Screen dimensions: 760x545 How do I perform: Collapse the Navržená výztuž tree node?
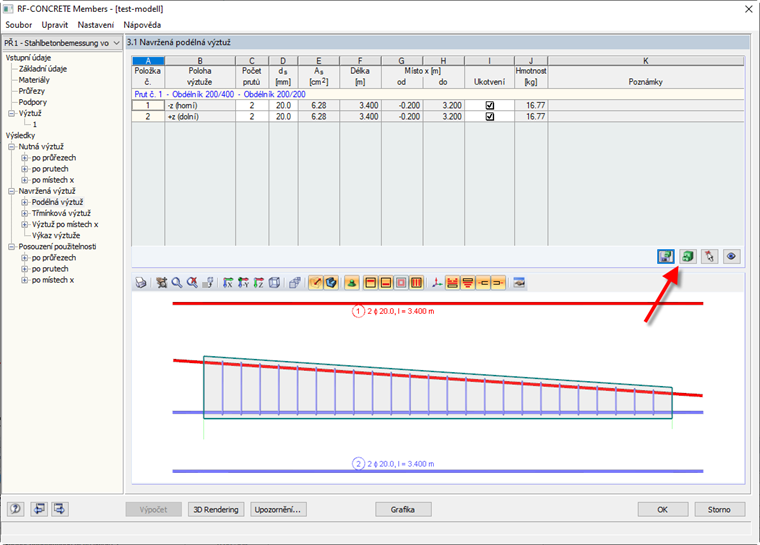pyautogui.click(x=11, y=191)
